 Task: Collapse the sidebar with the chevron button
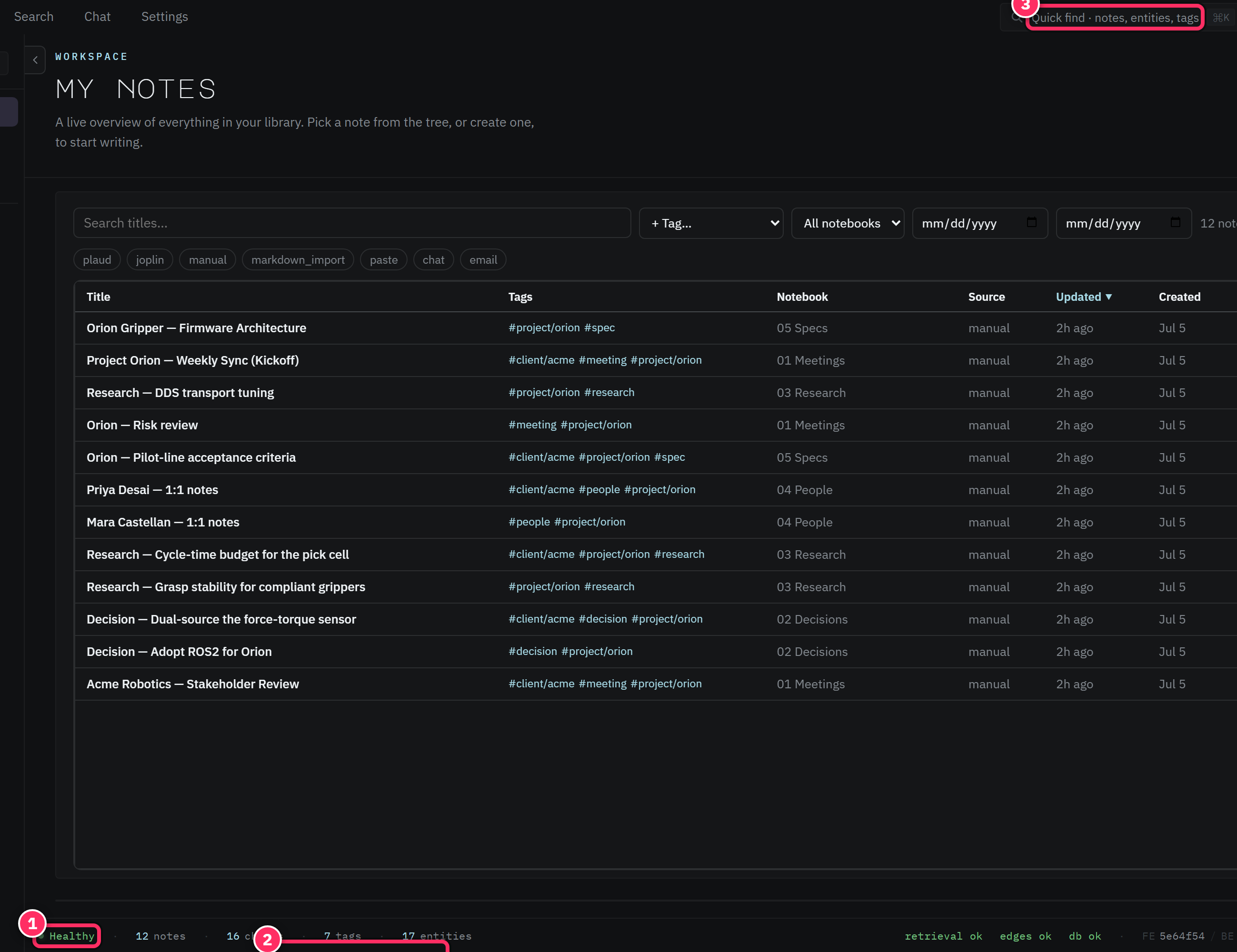(35, 59)
